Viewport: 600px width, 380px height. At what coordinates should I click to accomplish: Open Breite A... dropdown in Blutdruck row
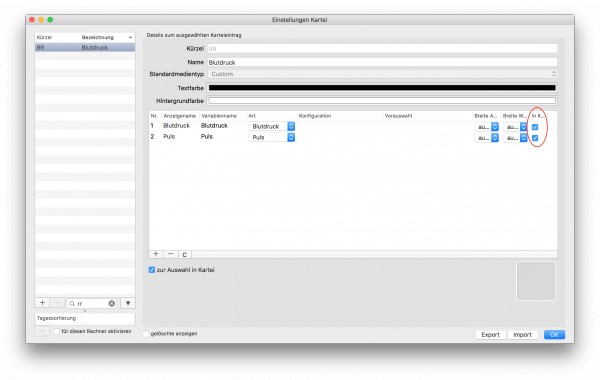487,127
